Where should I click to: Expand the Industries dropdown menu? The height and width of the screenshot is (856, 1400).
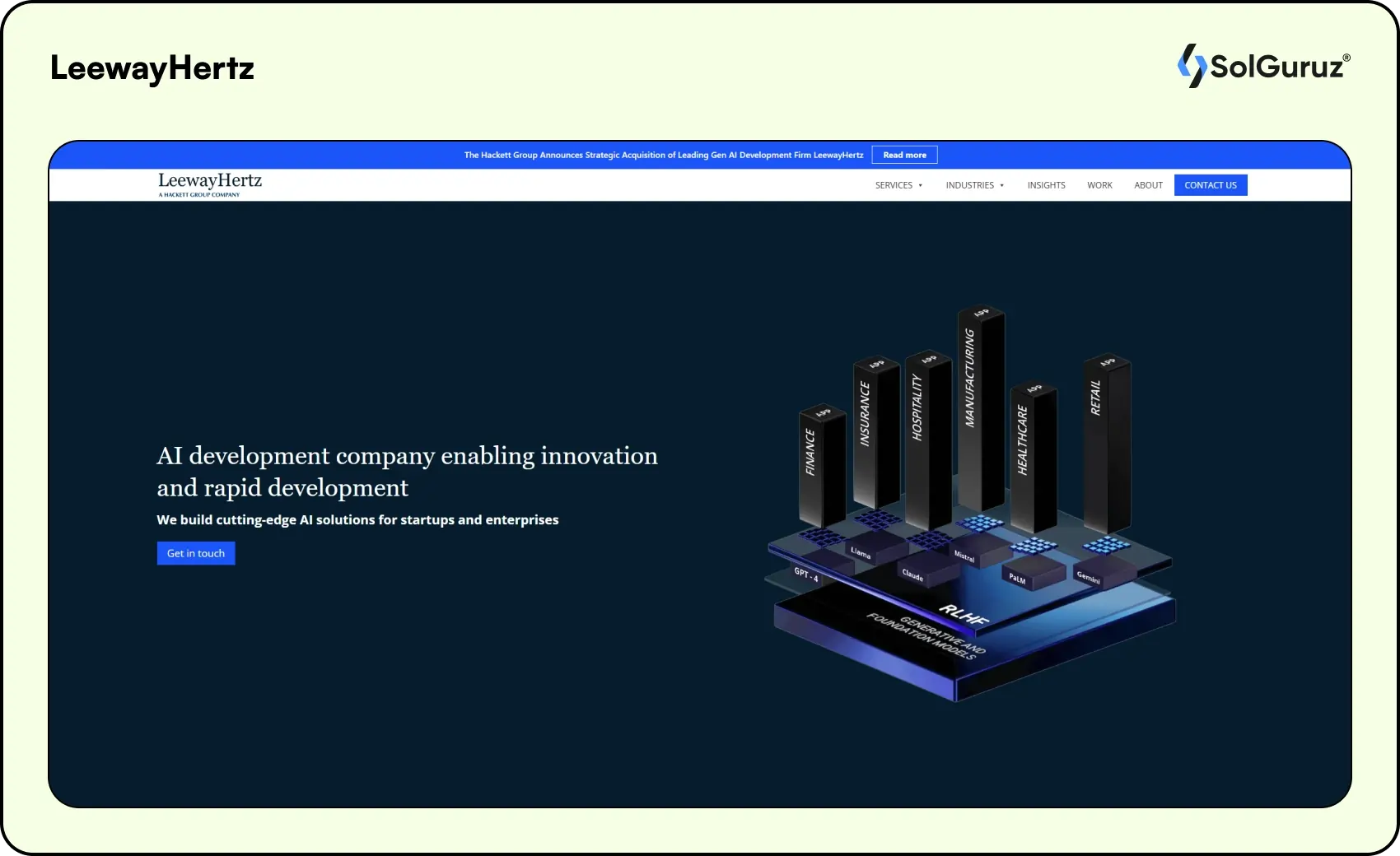(974, 185)
